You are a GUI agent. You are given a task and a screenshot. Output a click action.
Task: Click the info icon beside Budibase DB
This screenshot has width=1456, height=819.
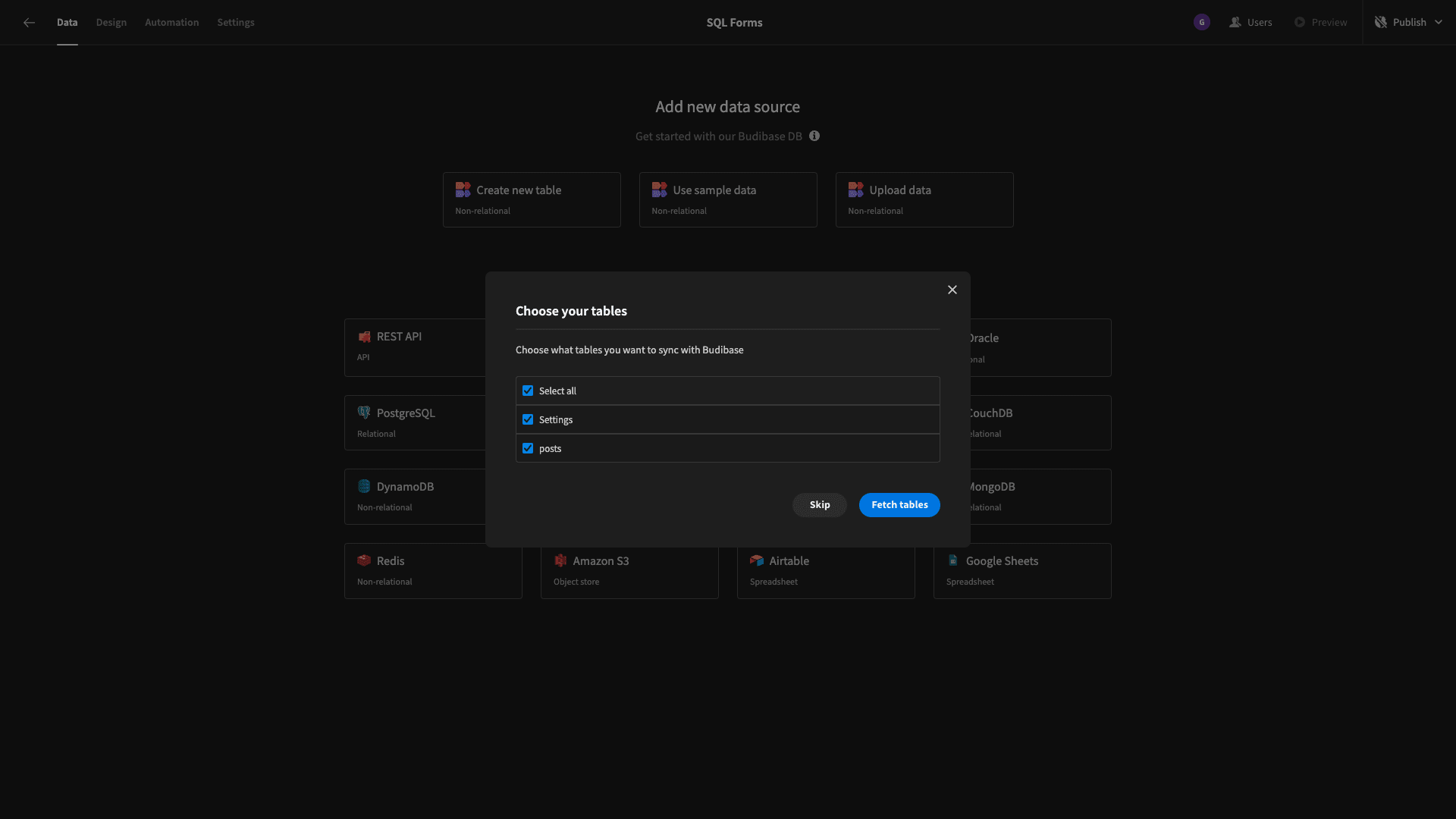click(814, 136)
